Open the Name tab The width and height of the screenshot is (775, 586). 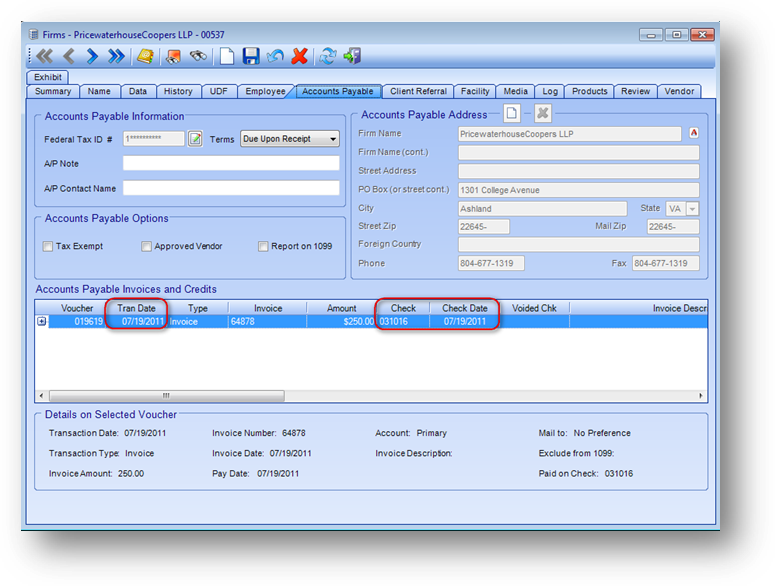click(99, 91)
